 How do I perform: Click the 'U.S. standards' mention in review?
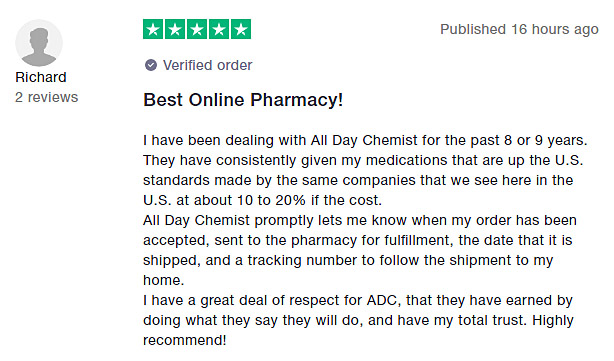click(x=363, y=170)
